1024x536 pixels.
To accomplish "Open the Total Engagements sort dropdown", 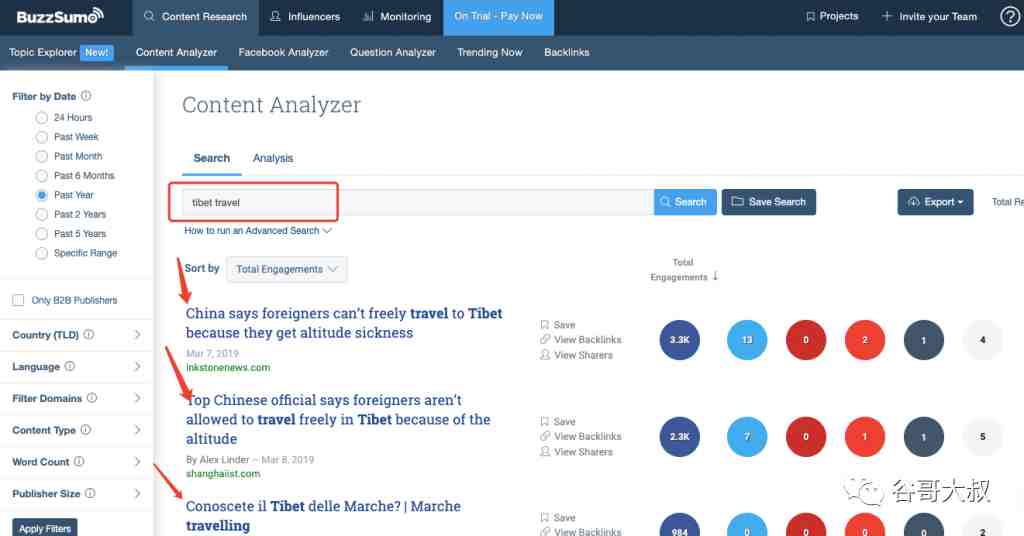I will coord(287,269).
